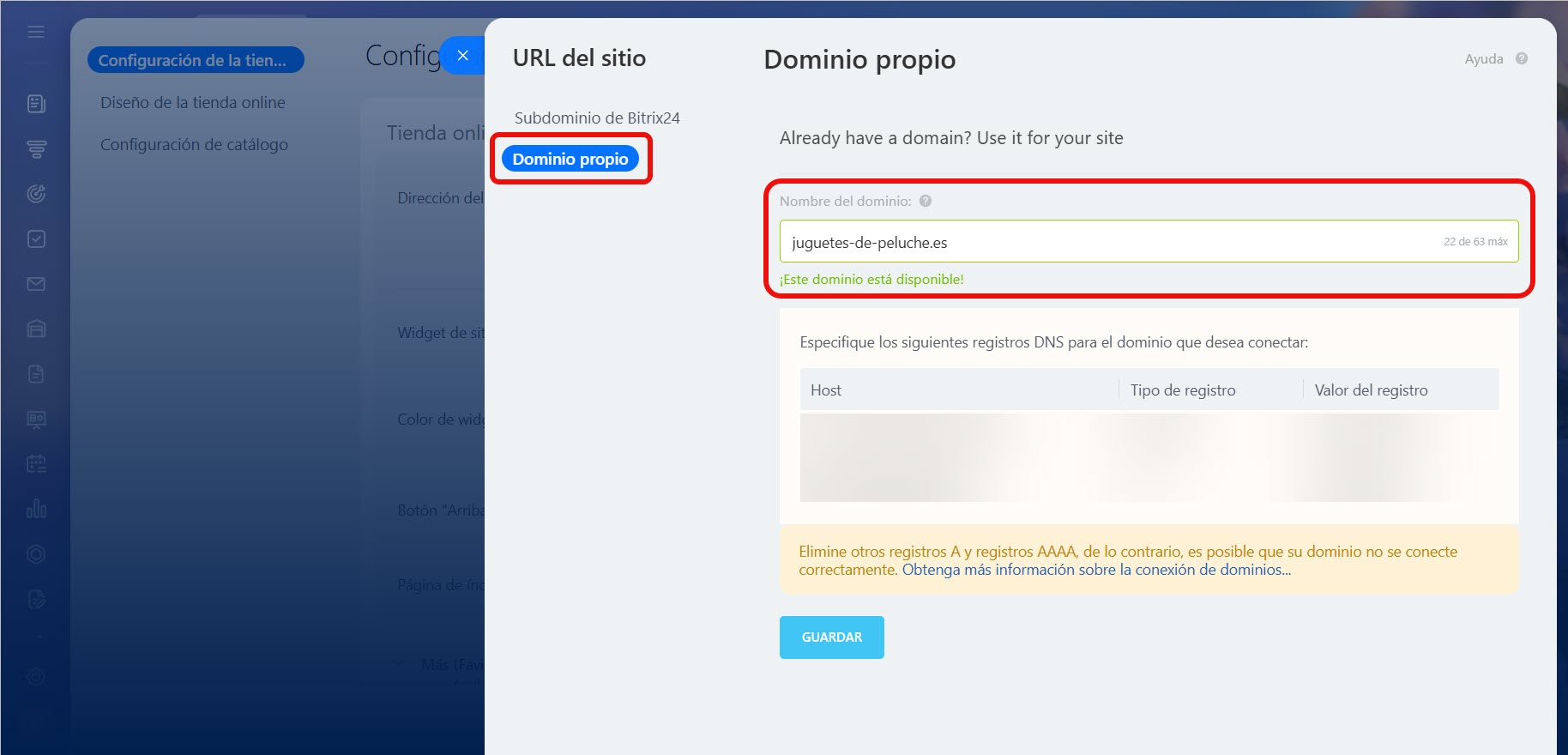Click the question mark icon next to Ayuda
The width and height of the screenshot is (1568, 755).
(x=1522, y=58)
